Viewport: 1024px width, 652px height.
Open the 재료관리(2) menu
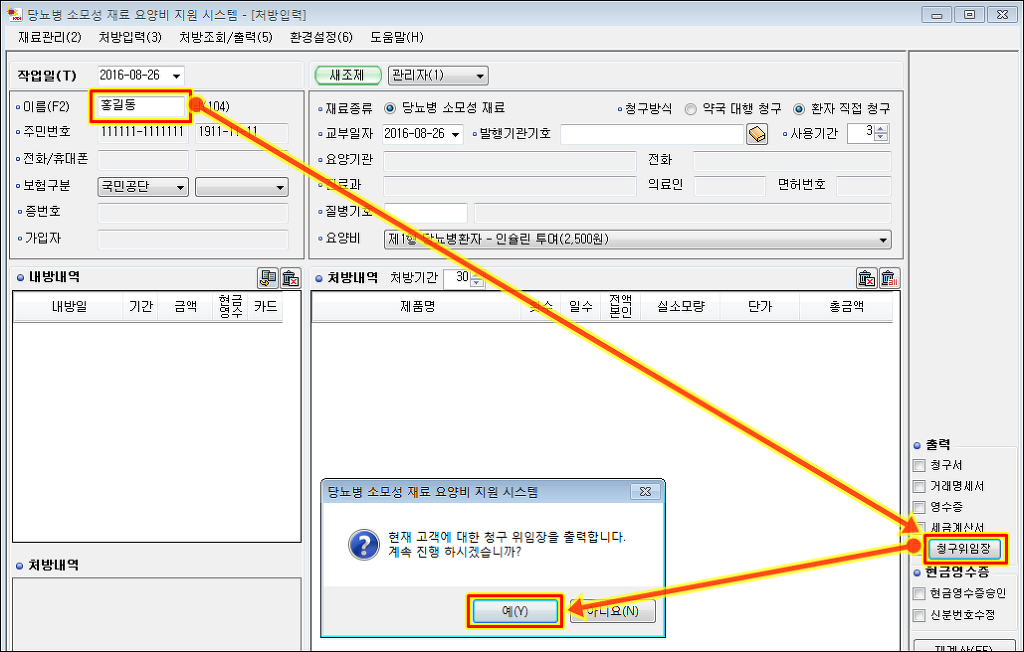49,37
